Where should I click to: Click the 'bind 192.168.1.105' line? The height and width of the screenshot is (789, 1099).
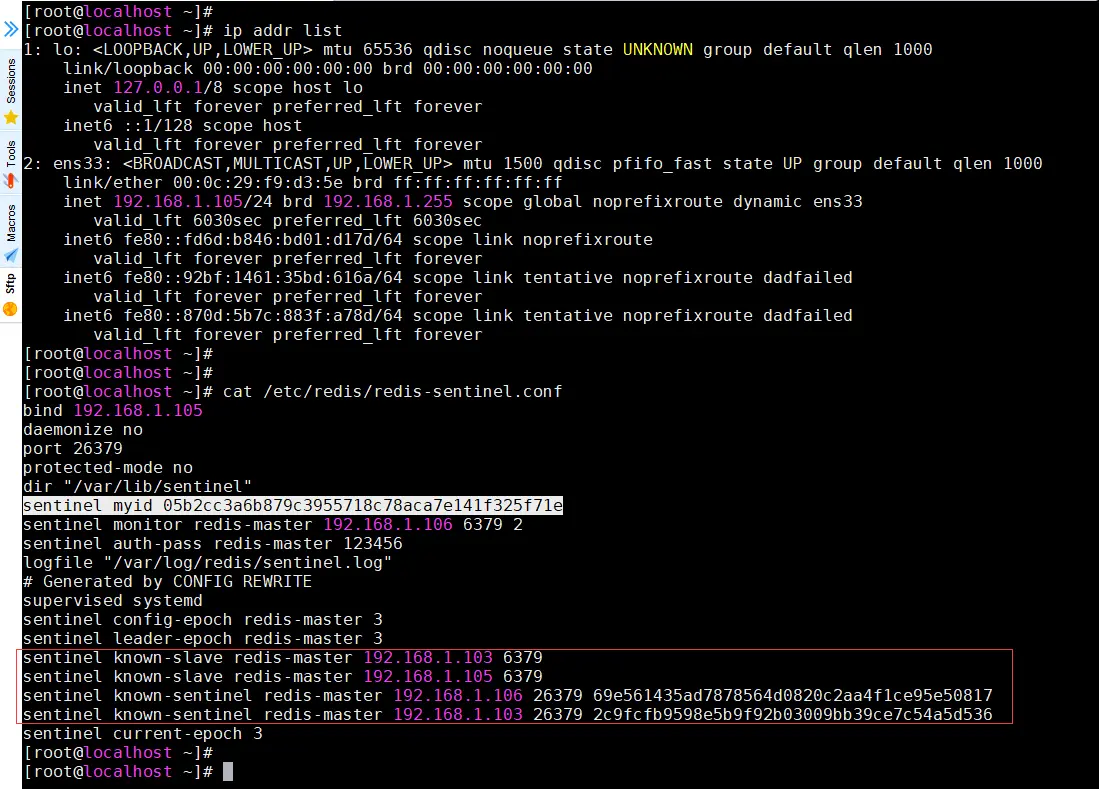(x=113, y=411)
